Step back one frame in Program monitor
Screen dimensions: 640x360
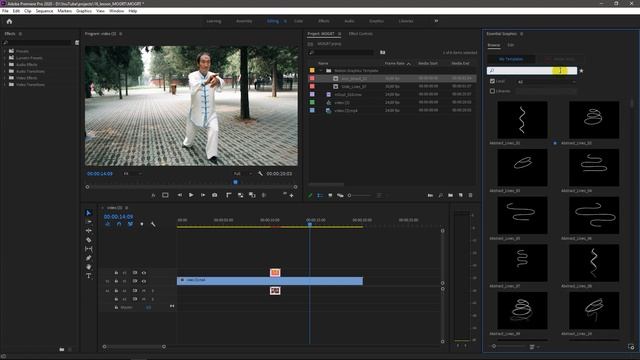point(180,196)
